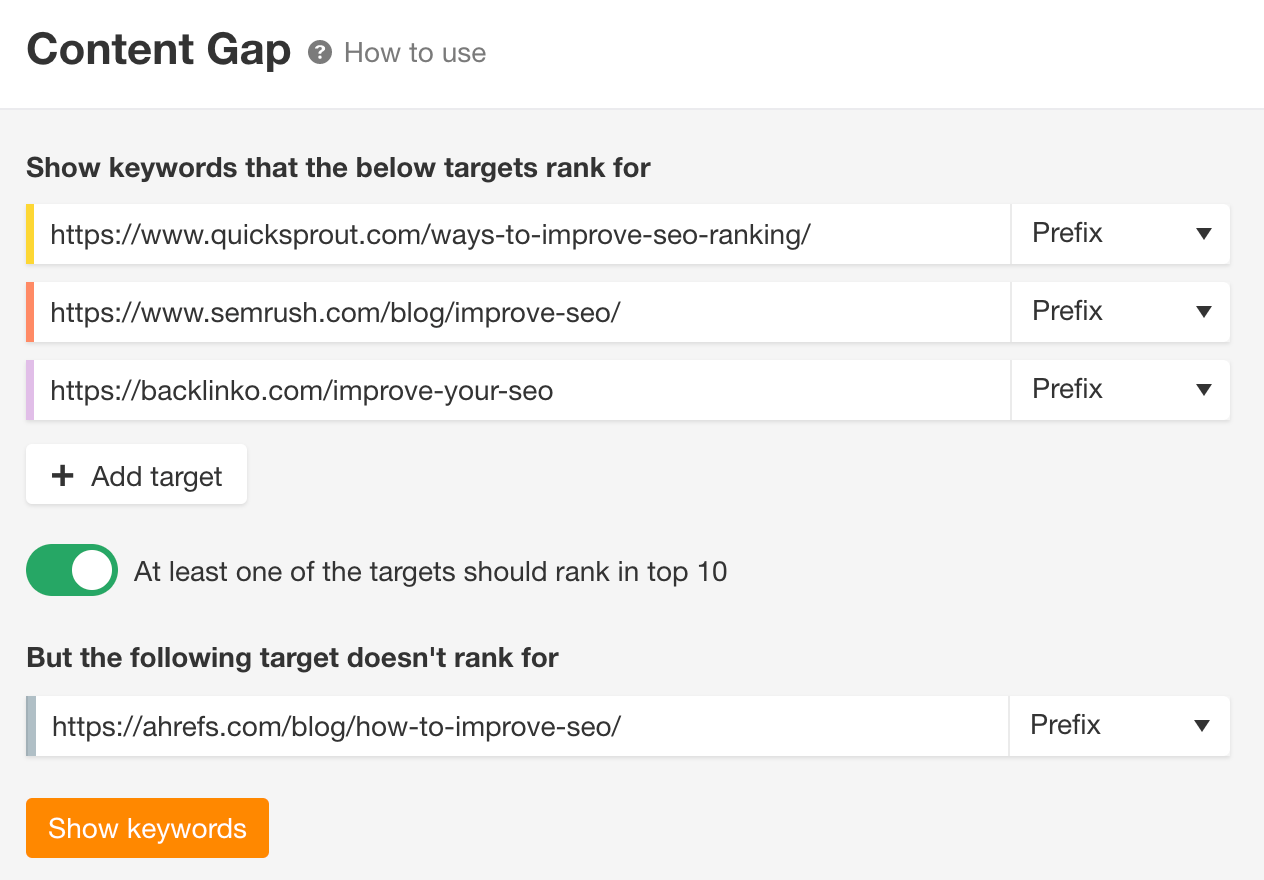The image size is (1264, 880).
Task: Click the semrush blog URL input field
Action: click(x=522, y=312)
